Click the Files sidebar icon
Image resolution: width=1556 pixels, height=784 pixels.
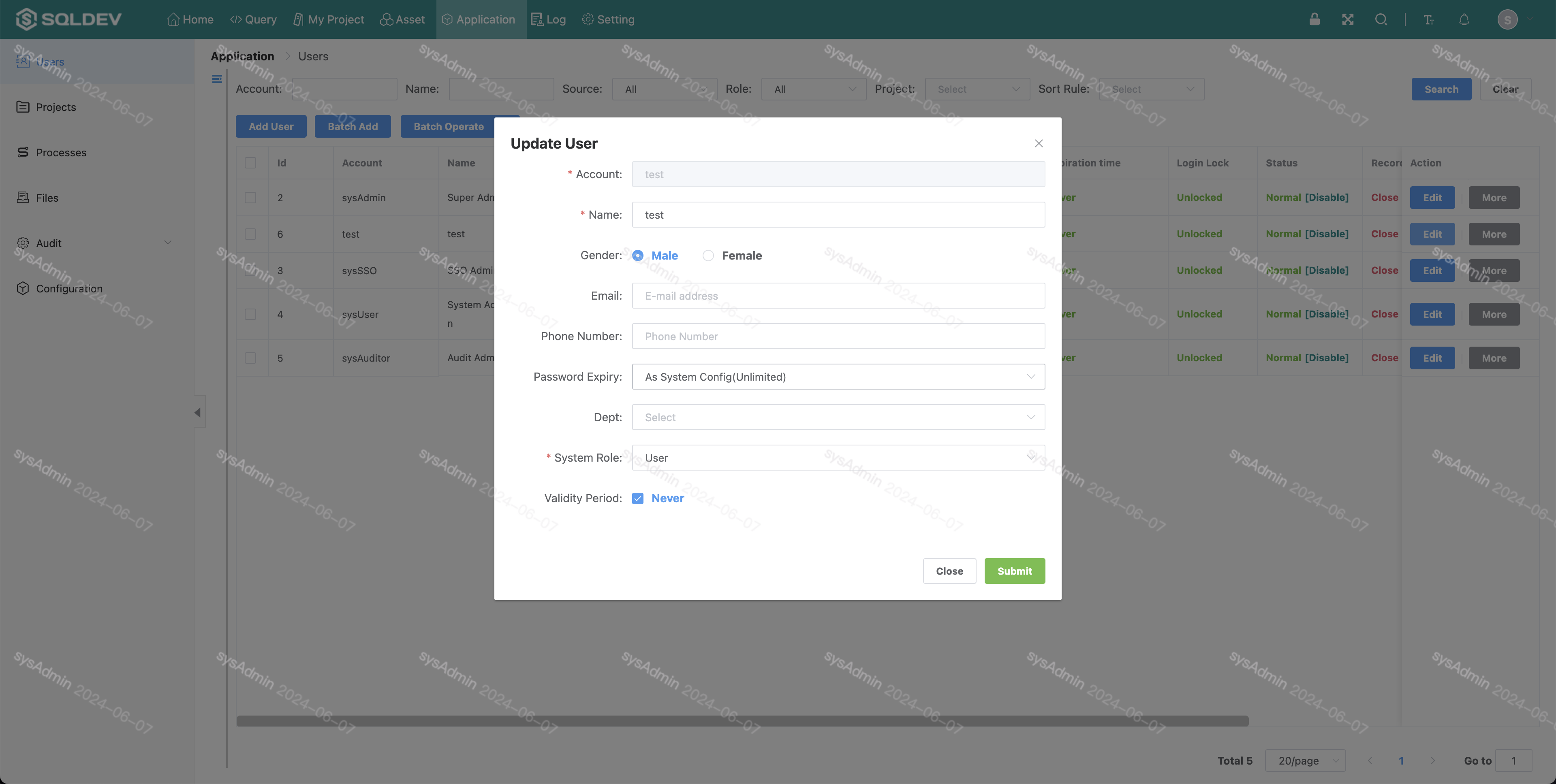(23, 197)
